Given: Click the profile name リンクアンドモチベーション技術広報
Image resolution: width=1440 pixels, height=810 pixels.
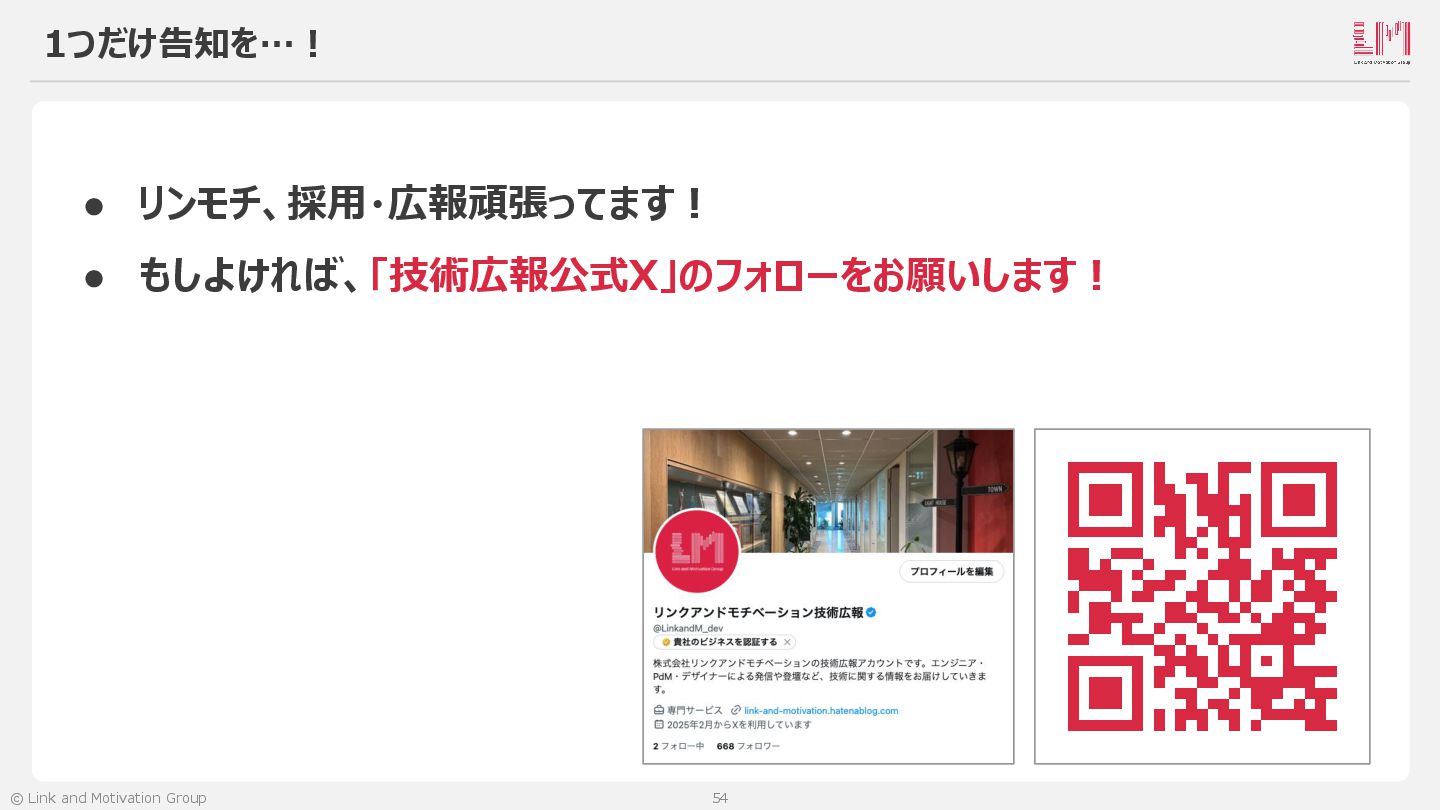Looking at the screenshot, I should [x=758, y=612].
